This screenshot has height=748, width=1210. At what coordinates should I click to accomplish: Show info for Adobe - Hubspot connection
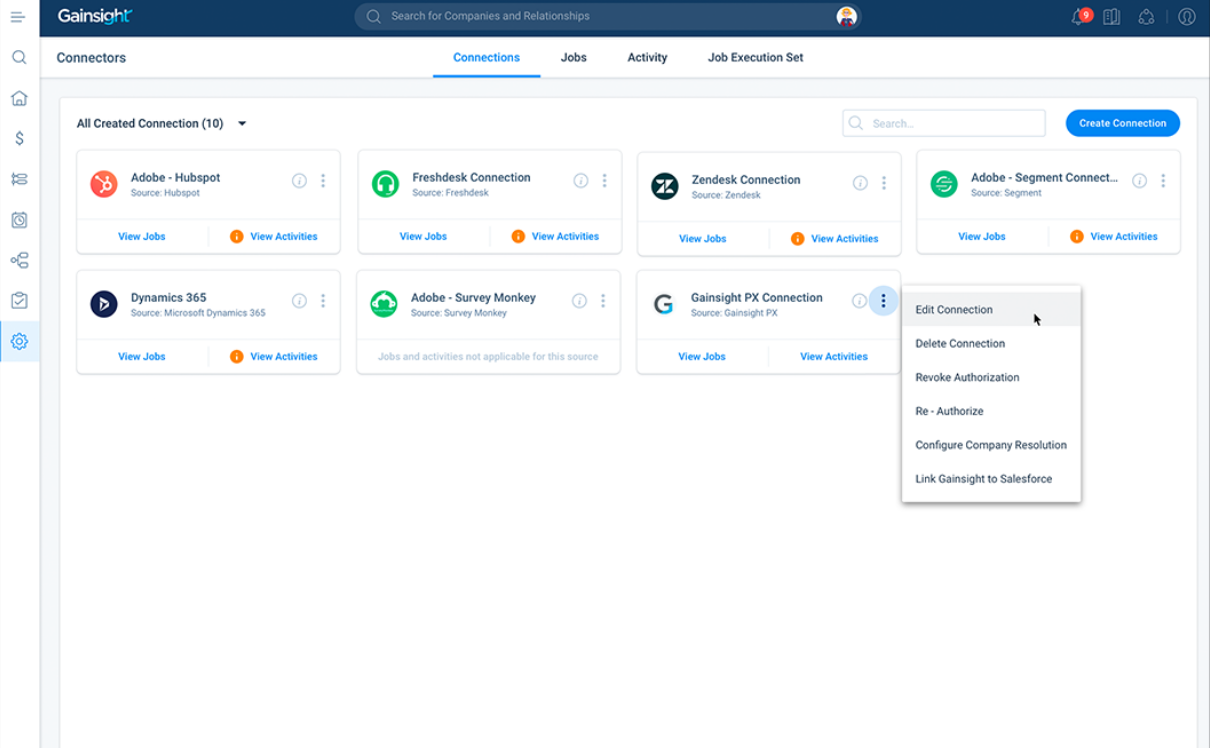pyautogui.click(x=299, y=181)
